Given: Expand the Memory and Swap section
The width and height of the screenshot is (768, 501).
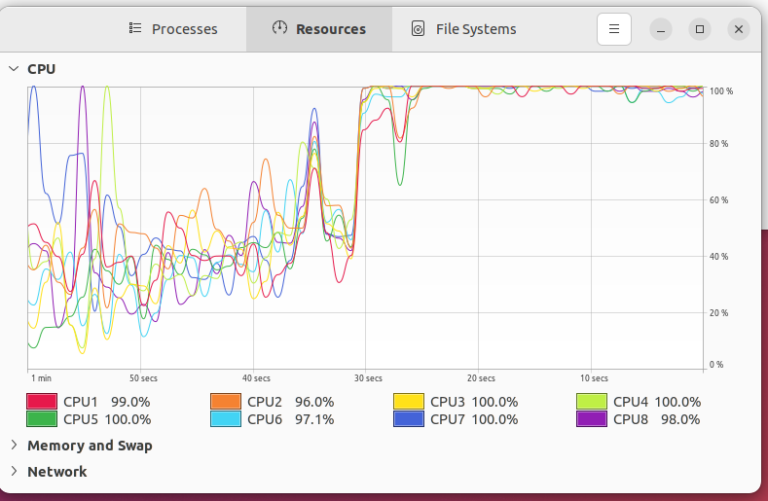Looking at the screenshot, I should pos(14,445).
